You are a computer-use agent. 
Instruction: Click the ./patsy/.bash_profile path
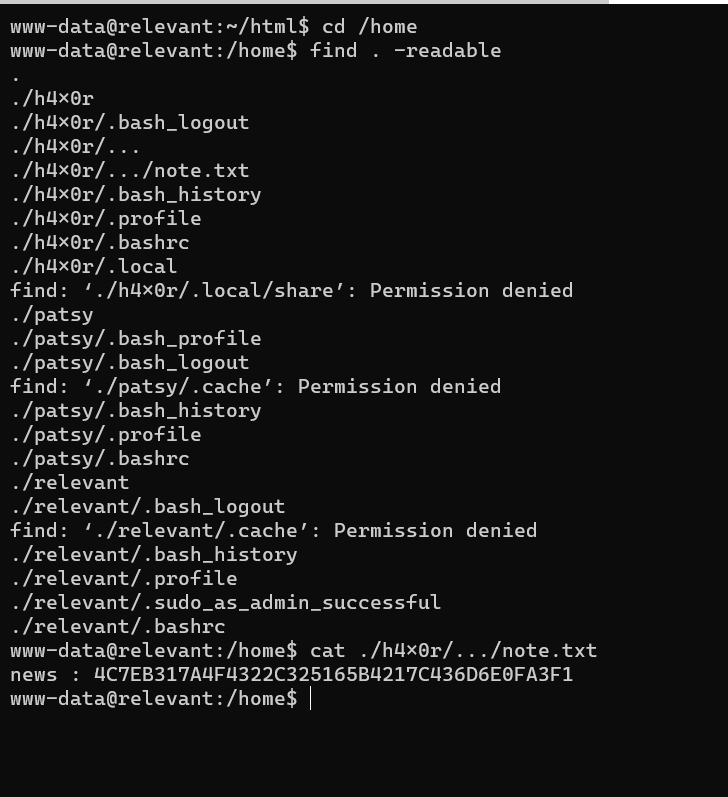pos(136,339)
